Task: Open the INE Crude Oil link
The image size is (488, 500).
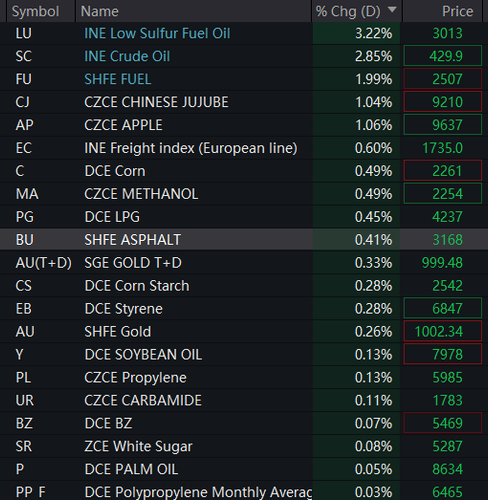Action: tap(127, 56)
